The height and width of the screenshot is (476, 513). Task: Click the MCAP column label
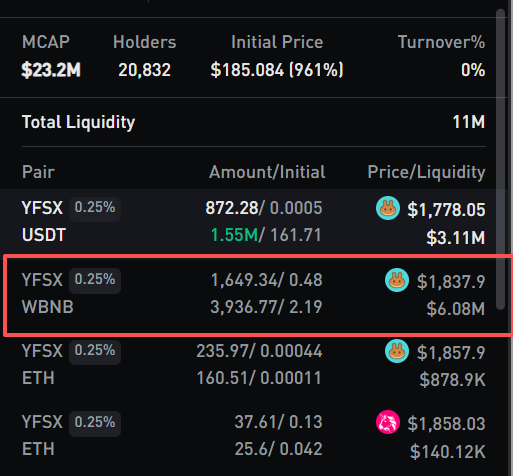[46, 42]
